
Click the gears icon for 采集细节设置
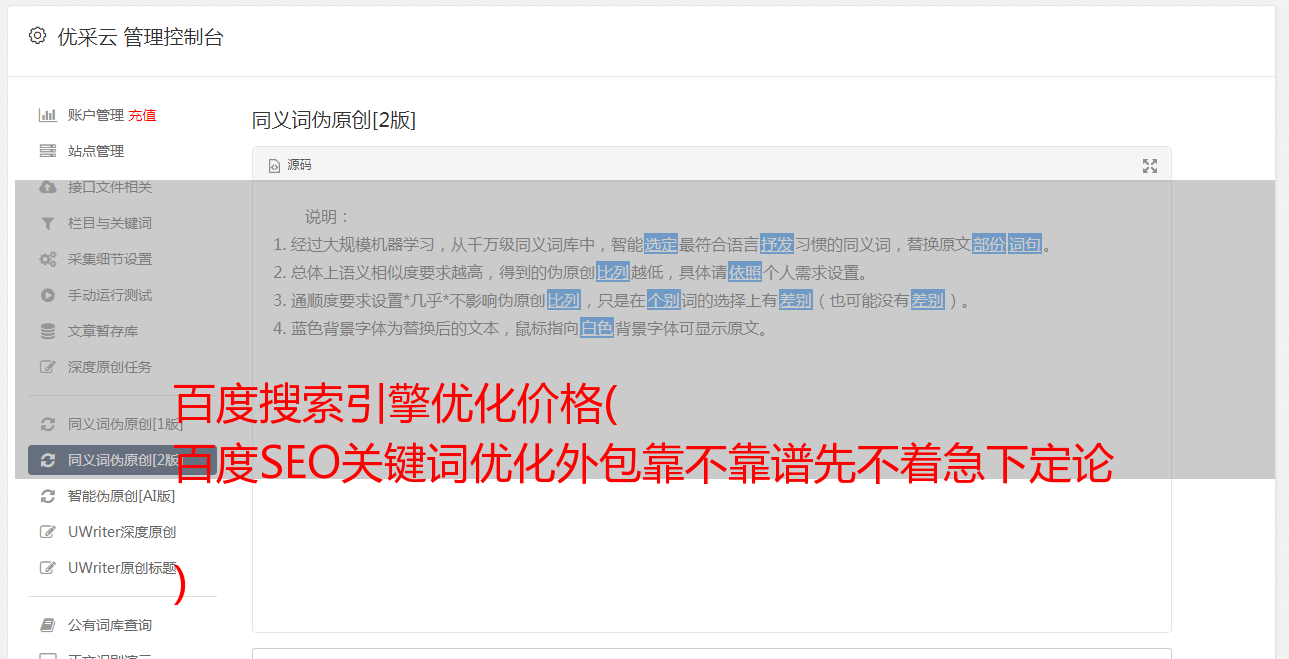(47, 259)
